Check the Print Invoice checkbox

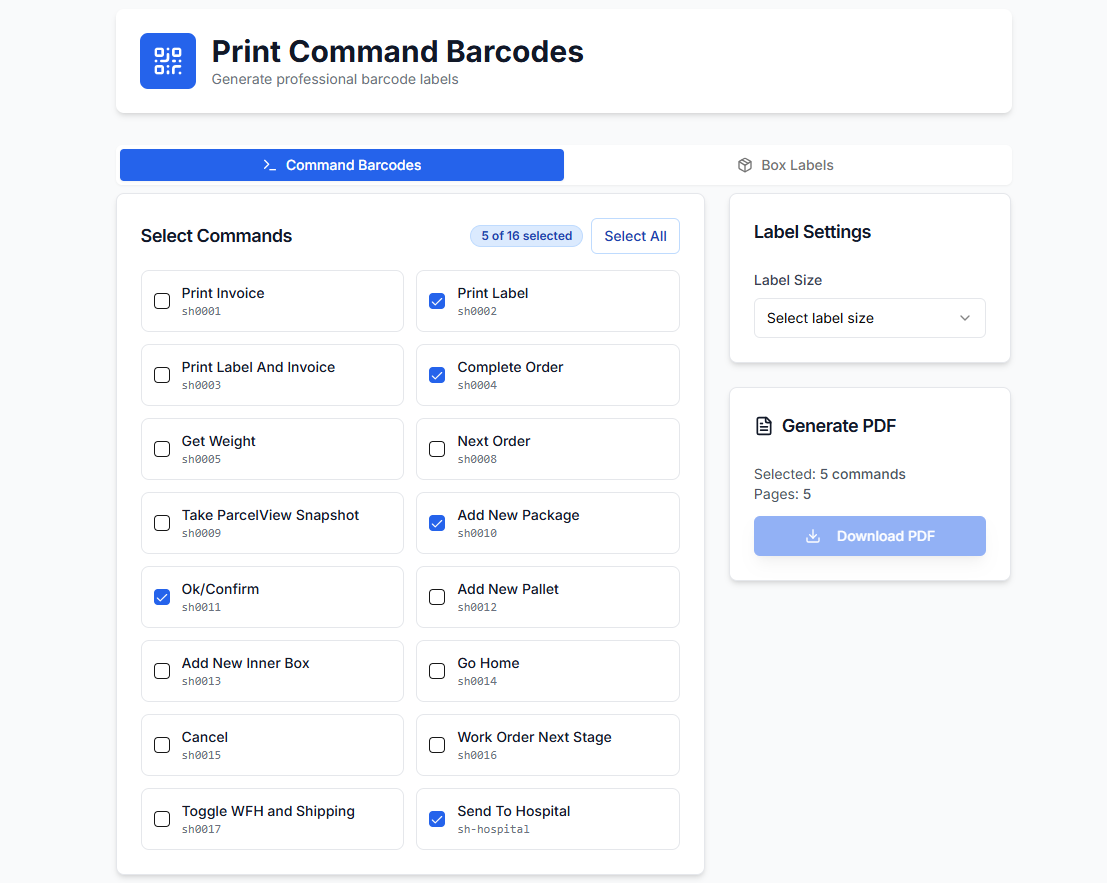pyautogui.click(x=162, y=301)
